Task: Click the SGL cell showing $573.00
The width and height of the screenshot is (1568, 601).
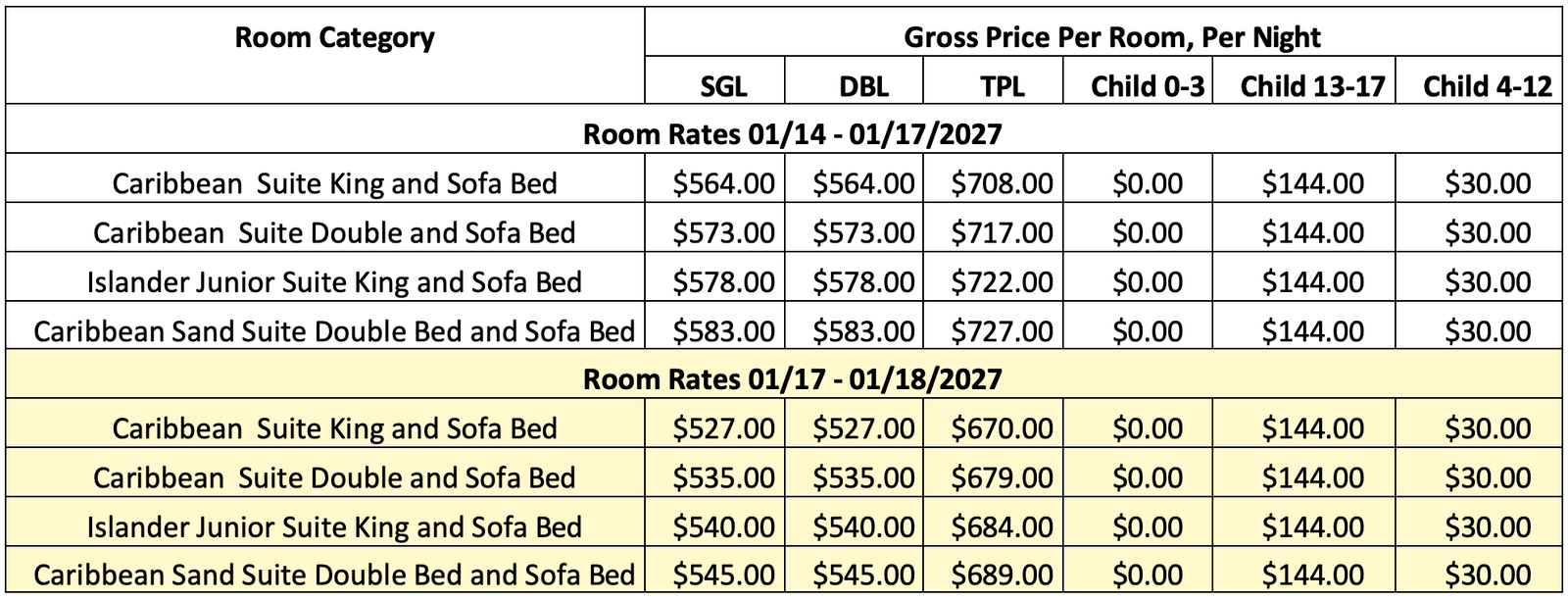Action: (x=723, y=232)
